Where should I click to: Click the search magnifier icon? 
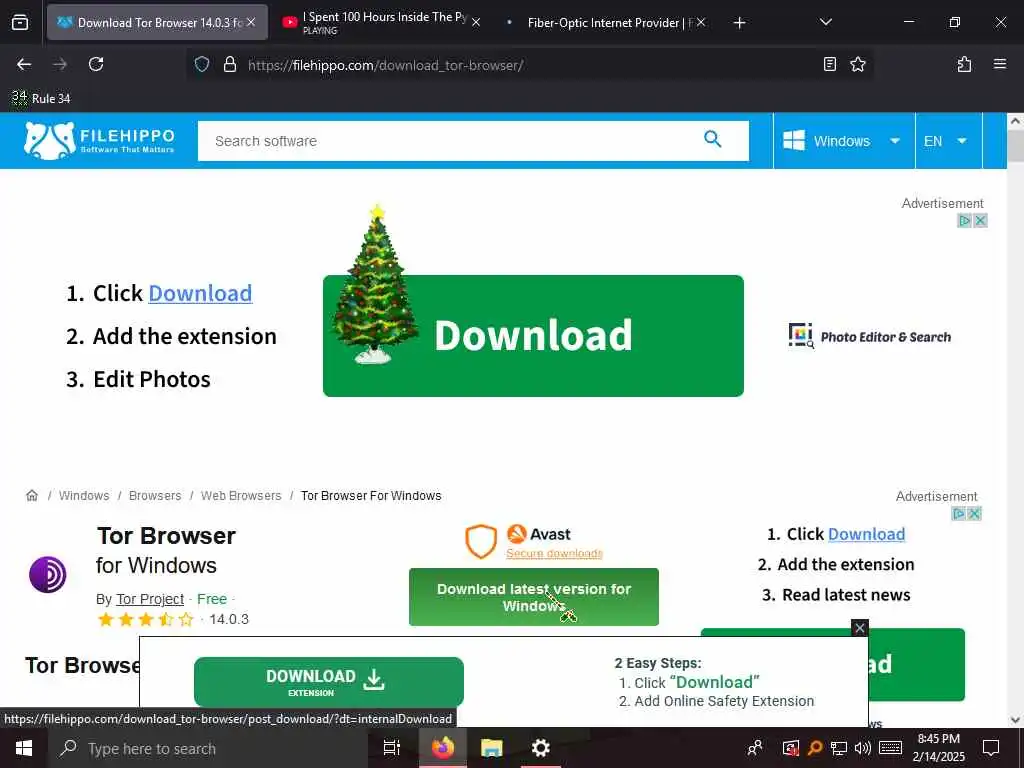point(712,139)
